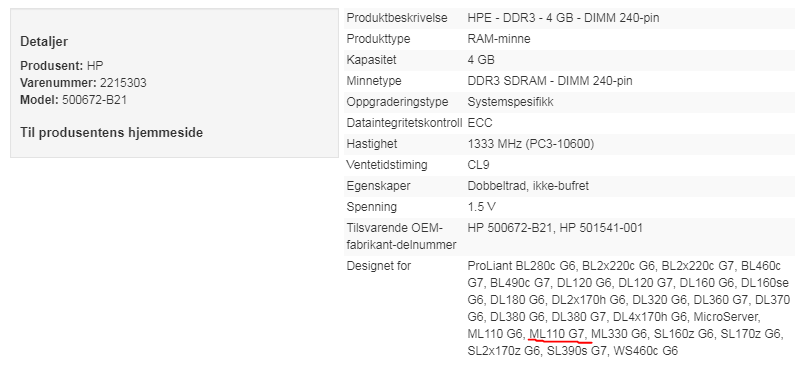Click the Kapasitet '4 GB' value

click(x=481, y=60)
